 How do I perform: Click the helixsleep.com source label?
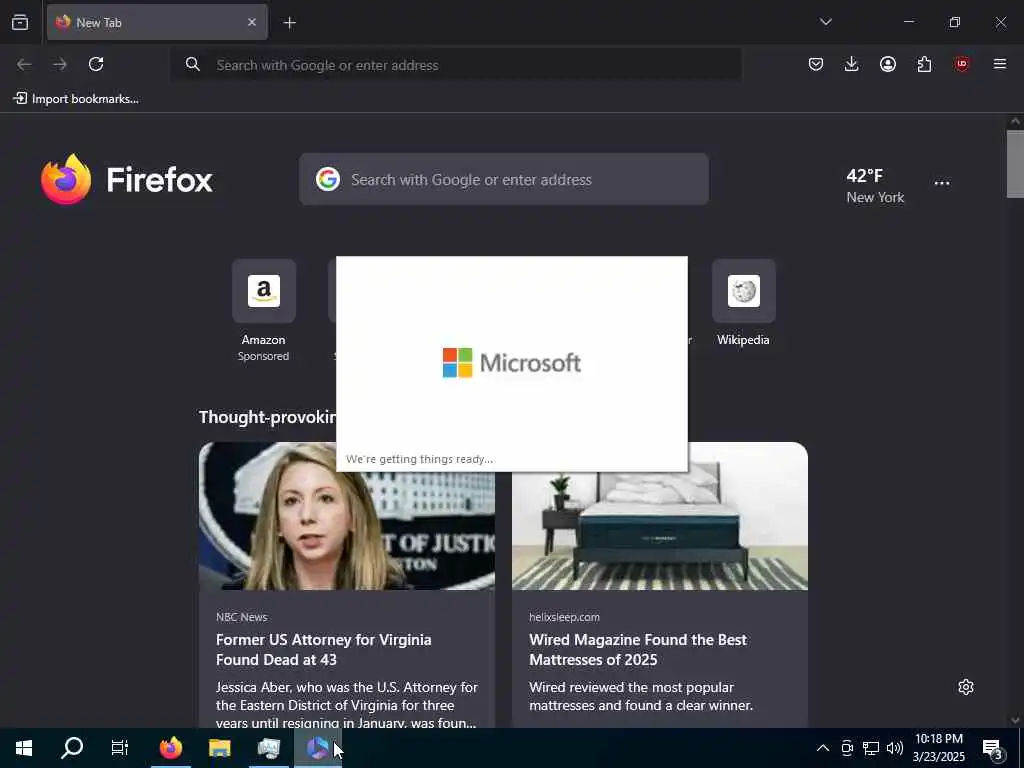pyautogui.click(x=564, y=616)
